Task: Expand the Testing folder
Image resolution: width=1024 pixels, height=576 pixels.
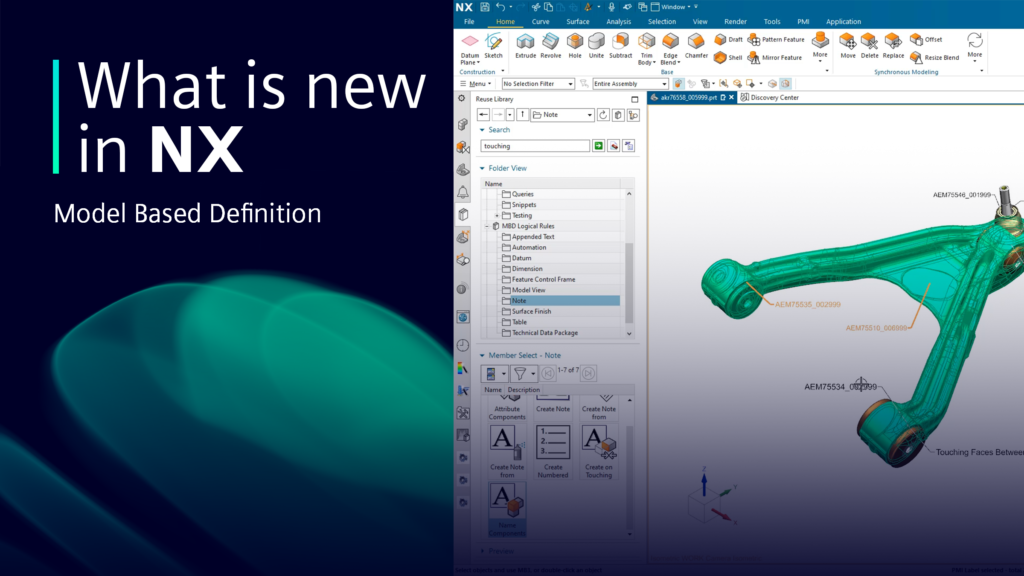Action: pos(498,215)
